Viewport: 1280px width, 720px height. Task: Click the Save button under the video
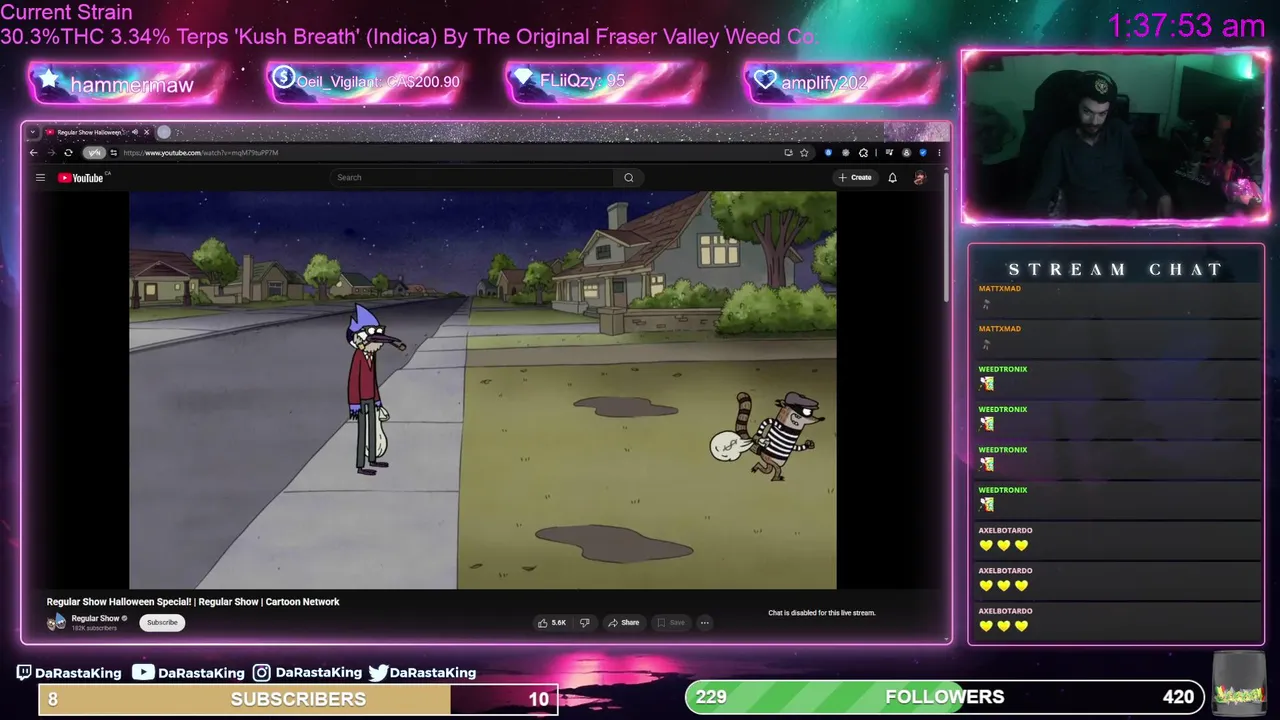tap(670, 622)
